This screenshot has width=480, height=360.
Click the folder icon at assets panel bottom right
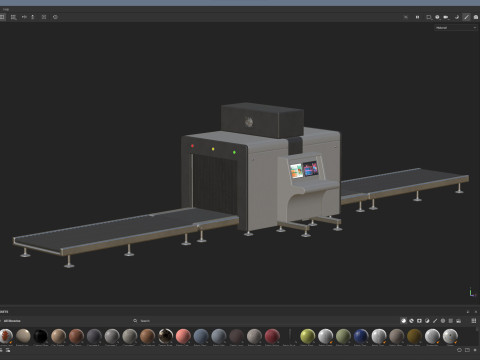coord(467,350)
